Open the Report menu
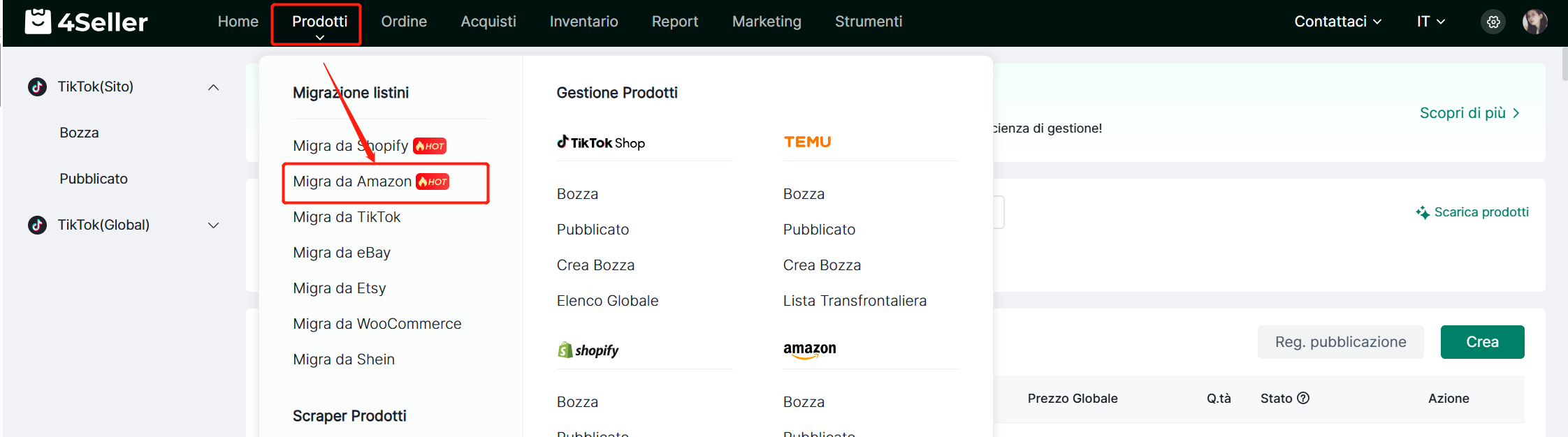 675,22
